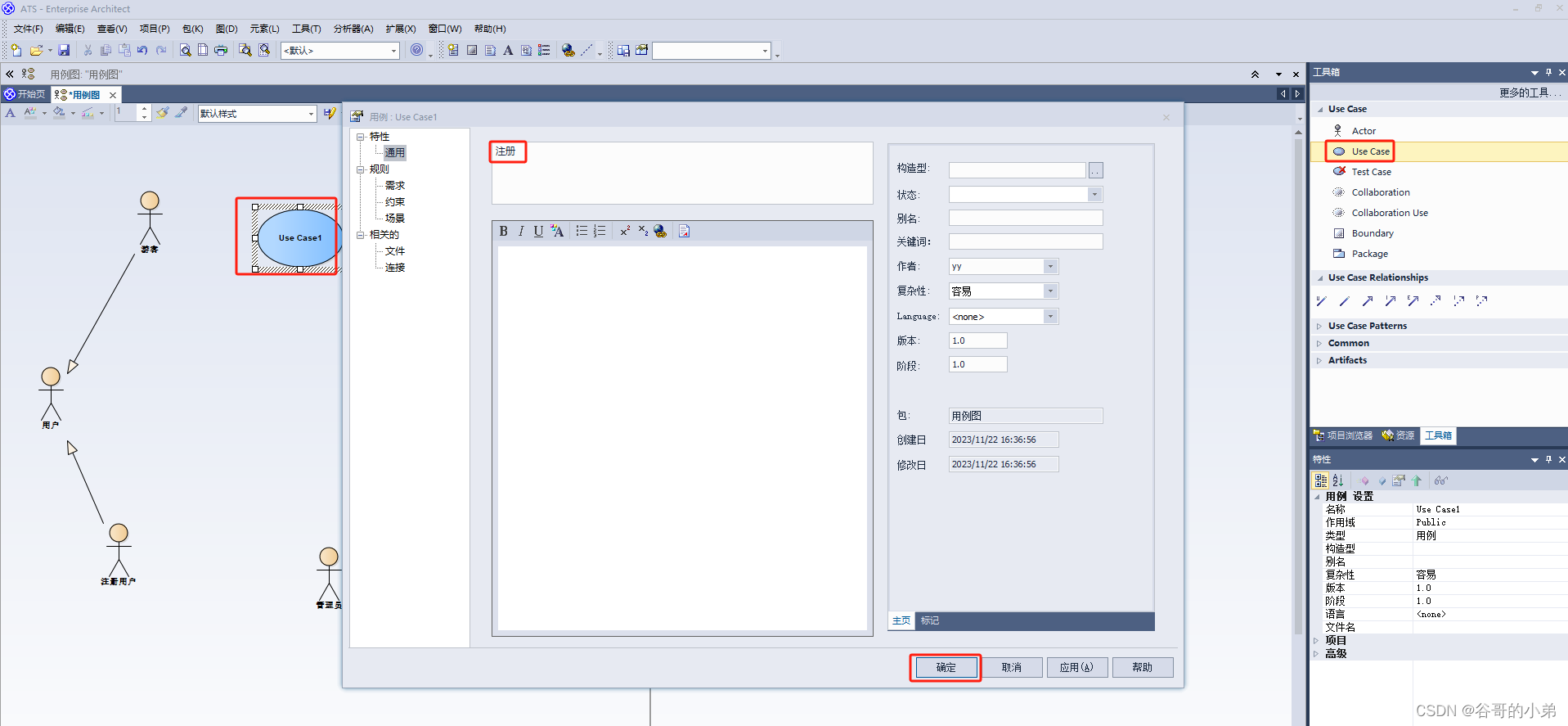
Task: Click the 取消 button
Action: 1012,668
